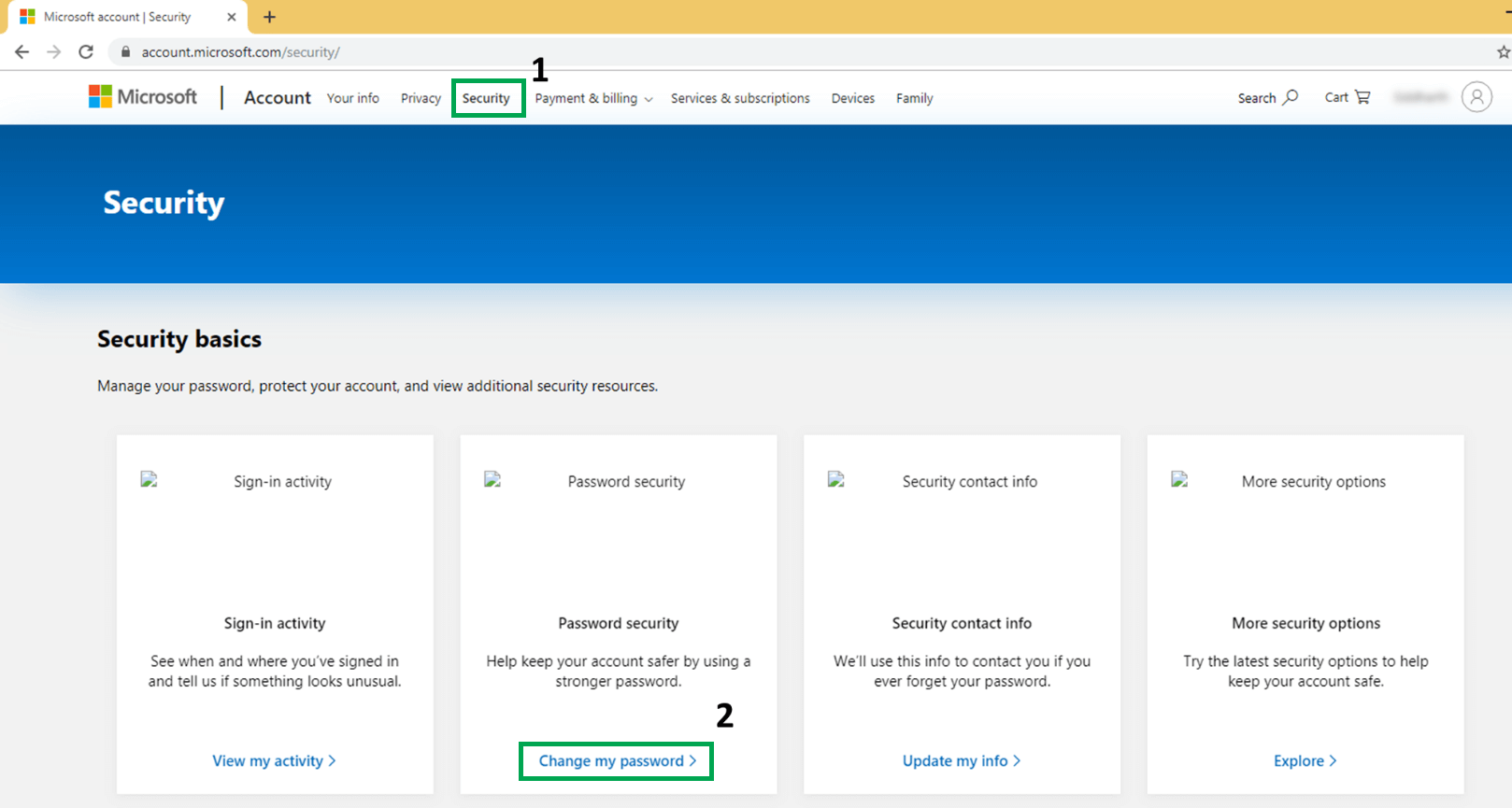Open the Privacy menu item
1512x808 pixels.
click(421, 98)
